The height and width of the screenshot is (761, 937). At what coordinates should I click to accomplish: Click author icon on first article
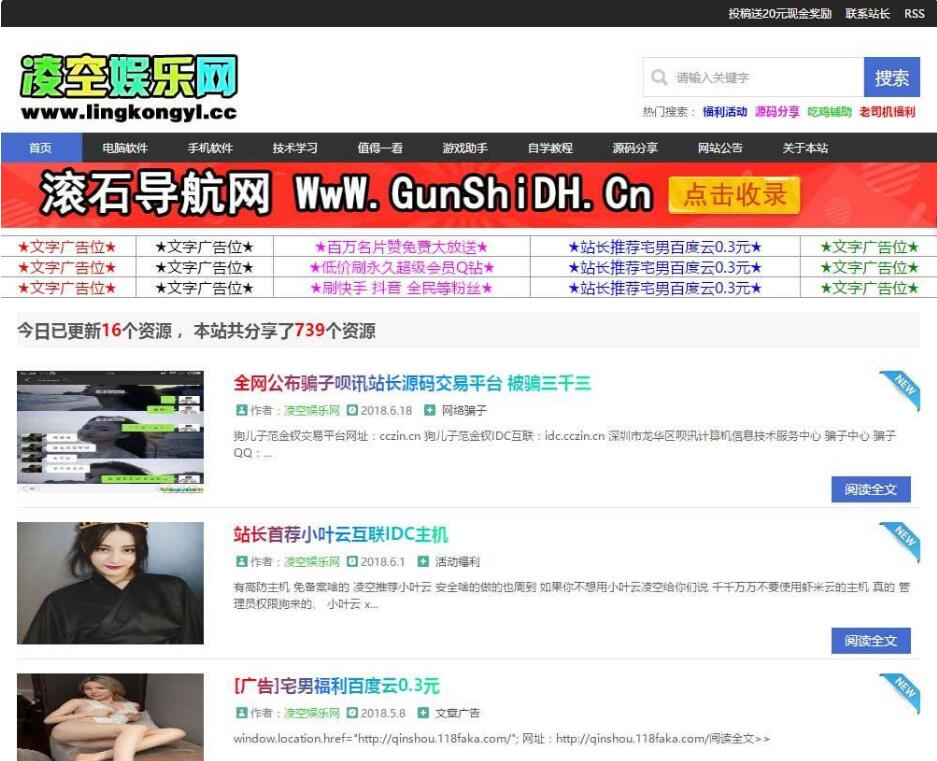pos(241,410)
